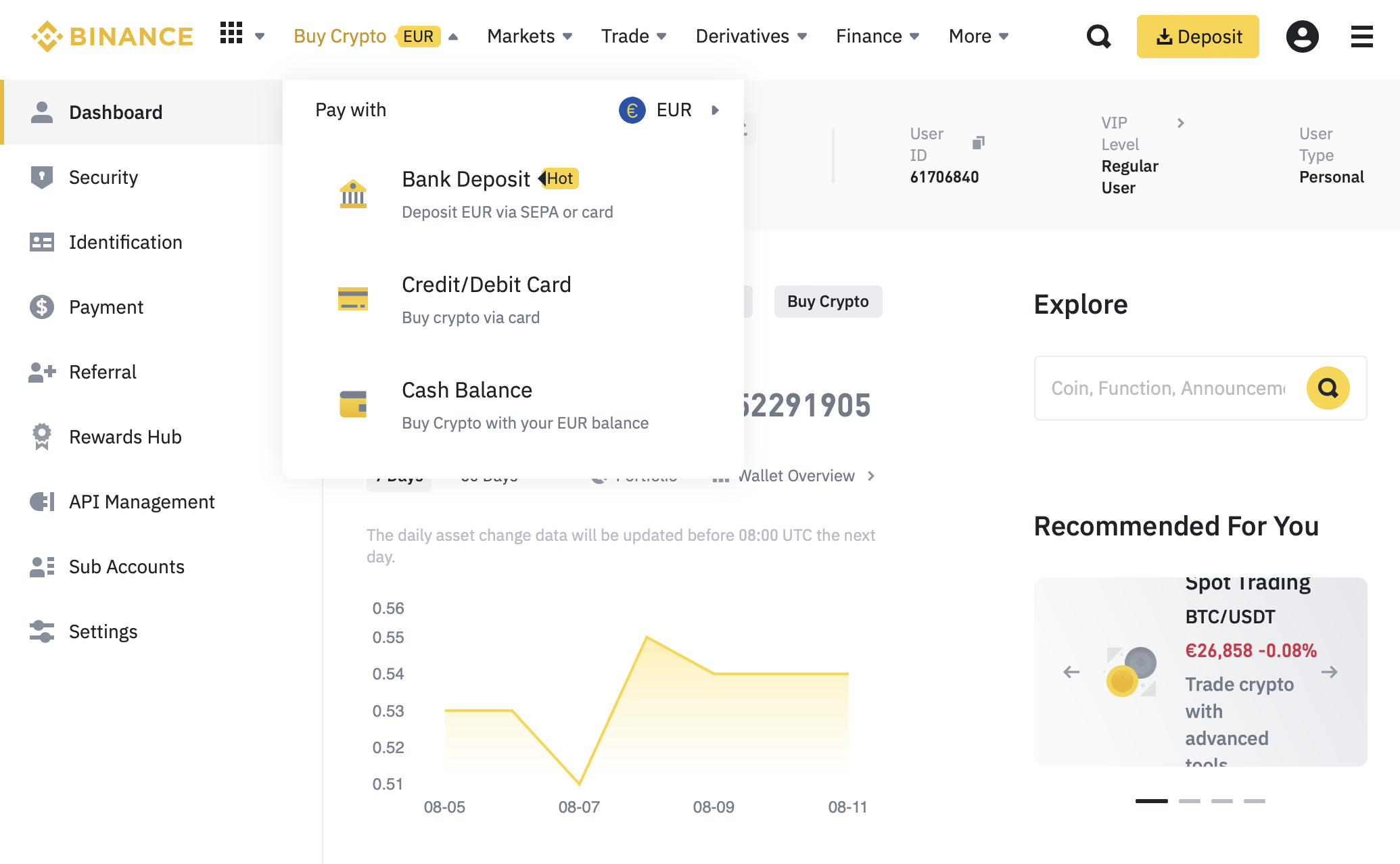Copy User ID with copy icon
This screenshot has height=864, width=1400.
[978, 143]
